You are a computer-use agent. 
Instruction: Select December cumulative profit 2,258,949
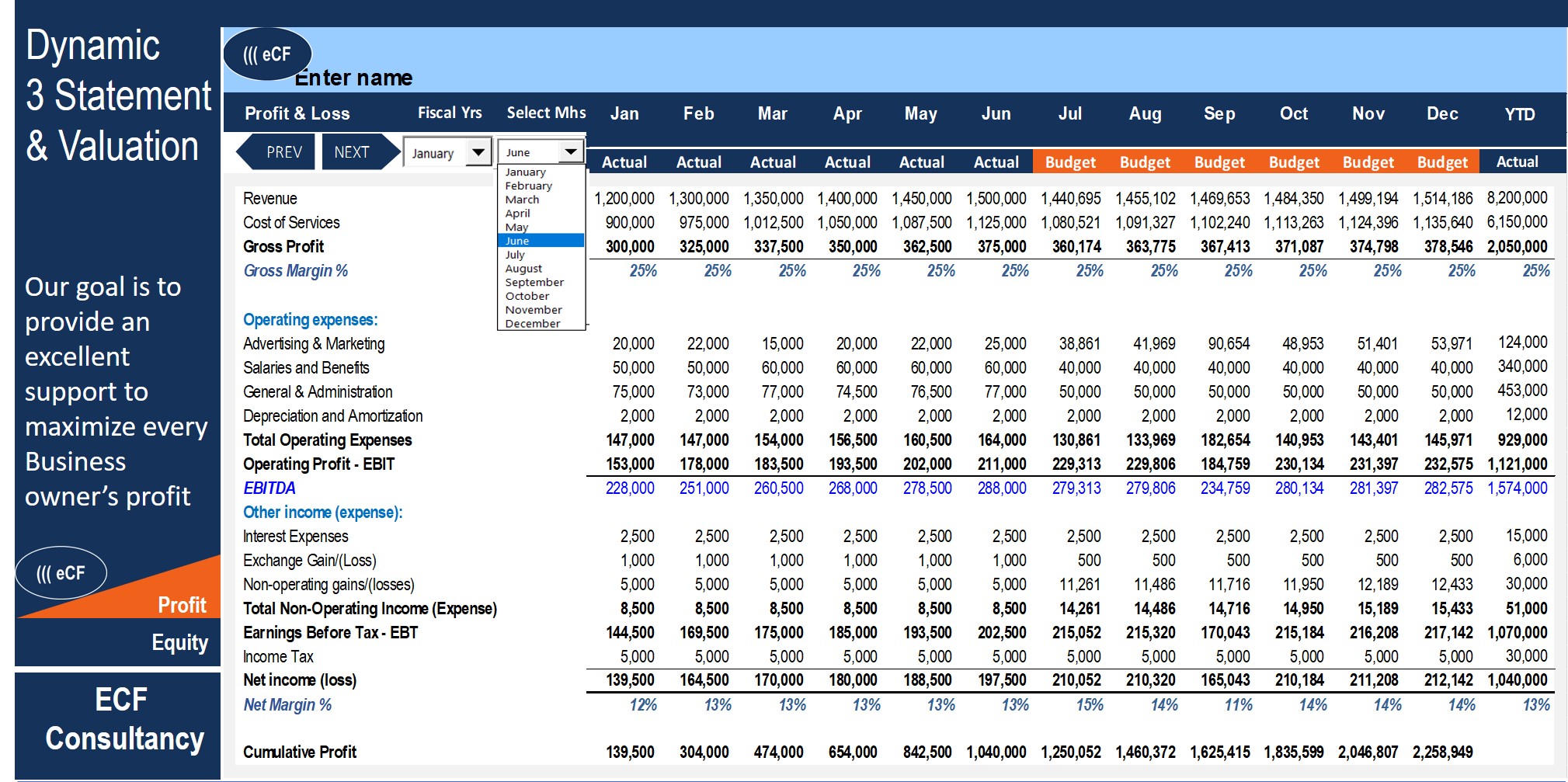click(1442, 752)
